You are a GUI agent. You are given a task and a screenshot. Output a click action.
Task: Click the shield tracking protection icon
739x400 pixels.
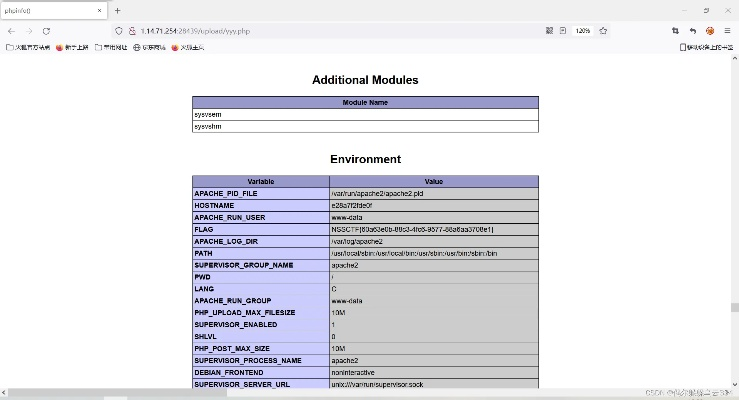tap(119, 31)
